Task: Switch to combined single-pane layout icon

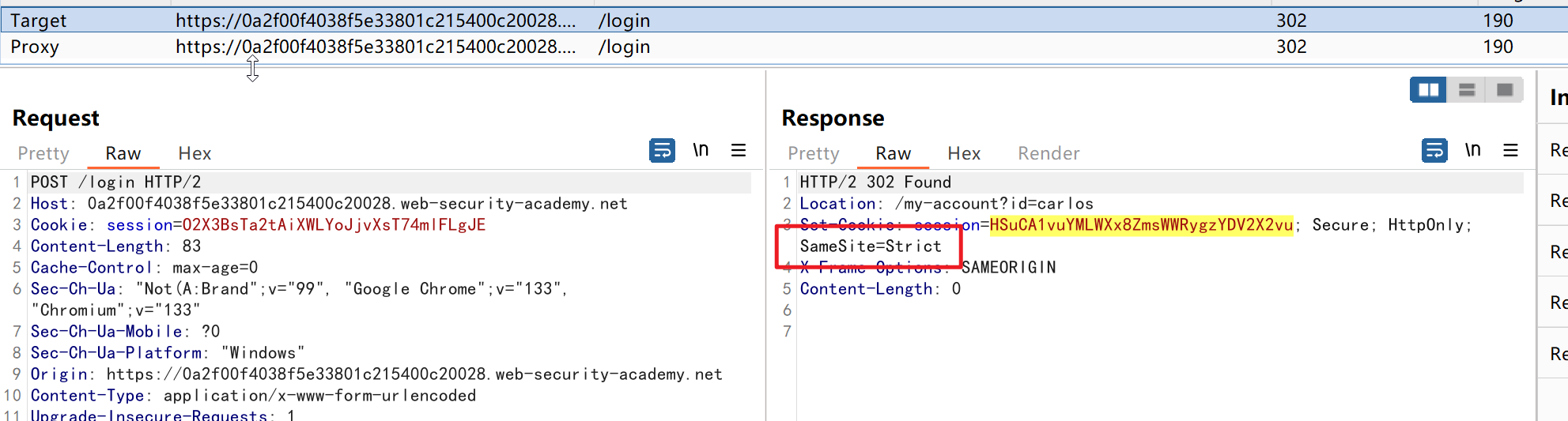Action: [x=1504, y=90]
